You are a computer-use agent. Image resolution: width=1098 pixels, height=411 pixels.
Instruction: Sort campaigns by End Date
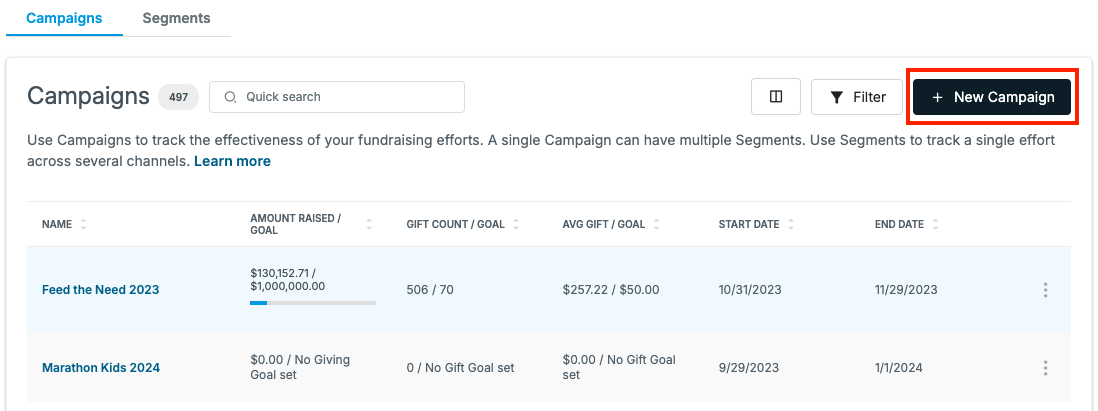tap(936, 224)
